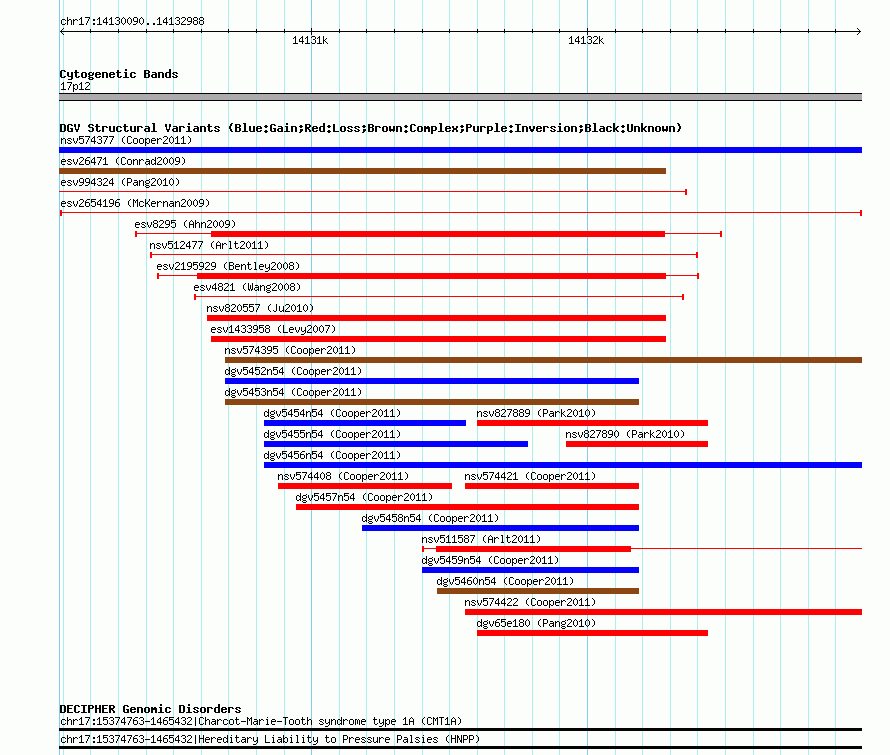Click the nsv574377 (Cooper2011) blue variant bar
The width and height of the screenshot is (890, 755).
point(460,150)
